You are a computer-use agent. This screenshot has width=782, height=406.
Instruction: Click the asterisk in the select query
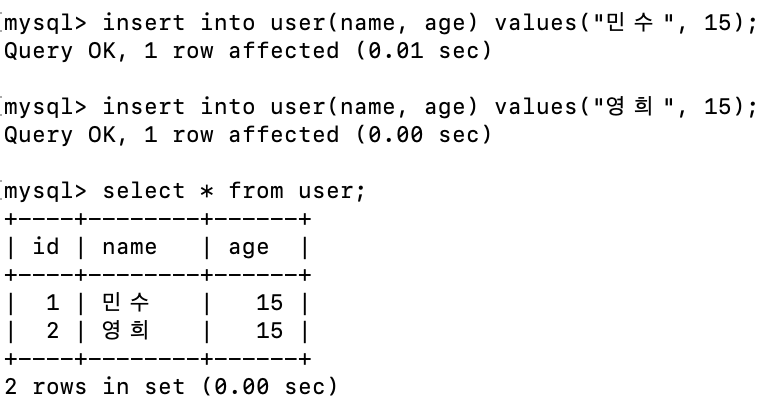coord(206,192)
